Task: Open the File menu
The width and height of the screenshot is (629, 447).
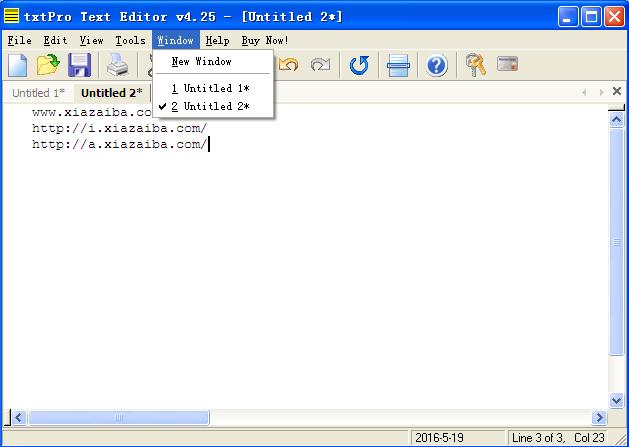Action: click(19, 41)
